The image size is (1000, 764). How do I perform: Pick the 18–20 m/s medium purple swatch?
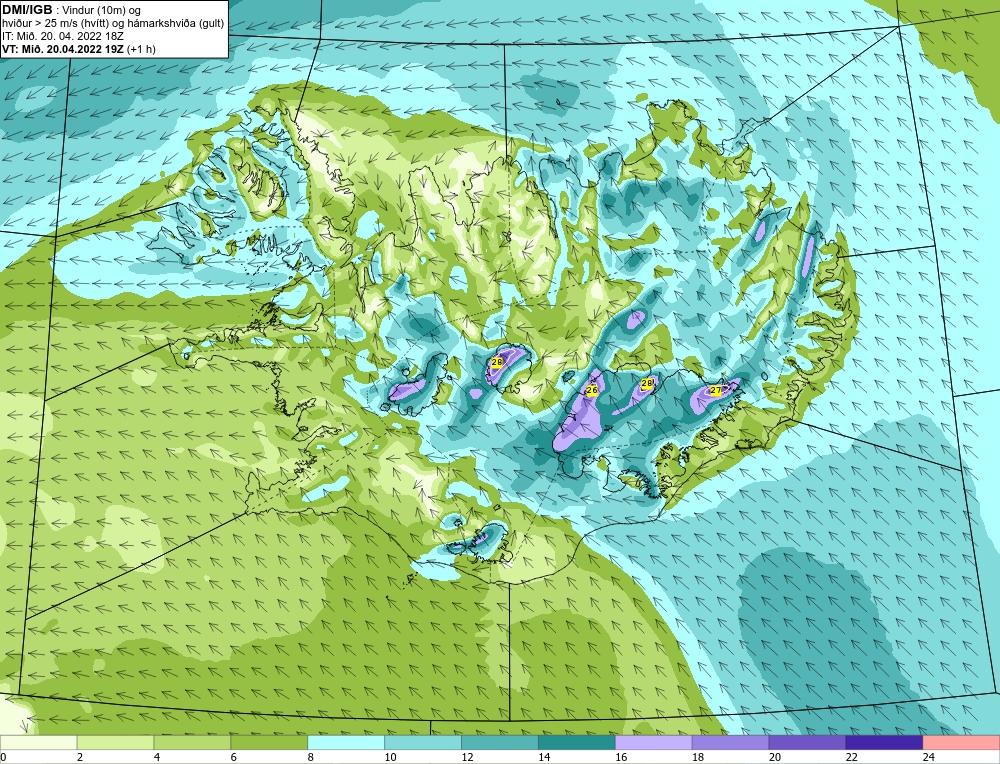[730, 743]
